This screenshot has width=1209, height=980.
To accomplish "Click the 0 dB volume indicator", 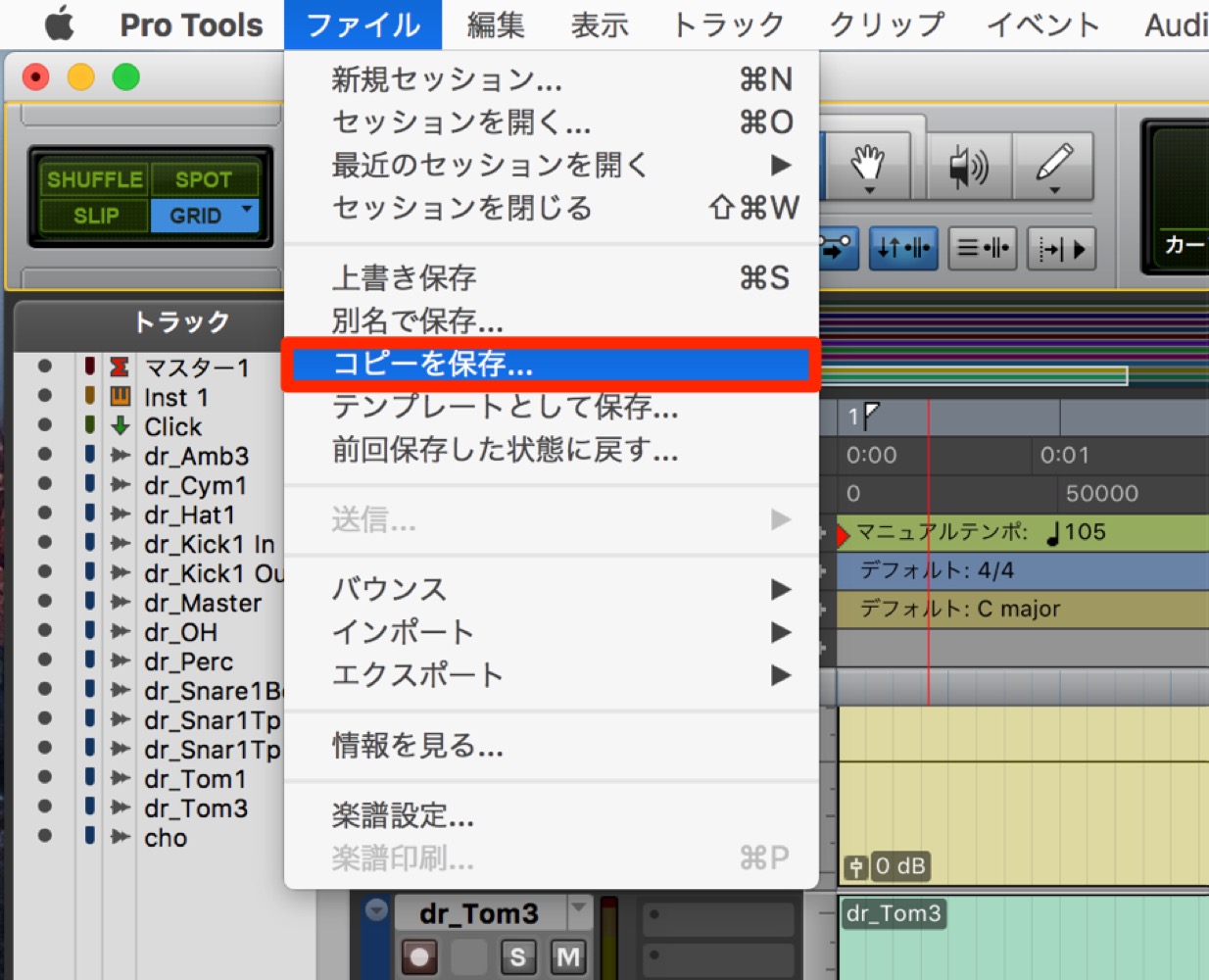I will [899, 866].
